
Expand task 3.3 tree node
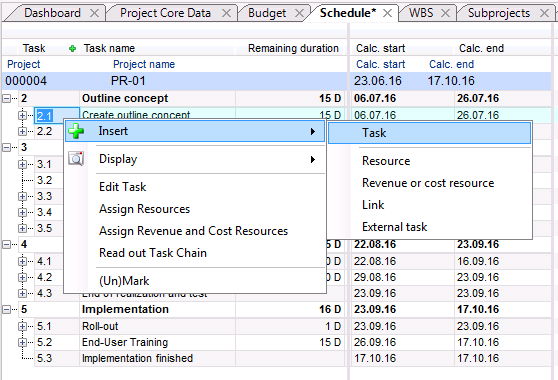22,196
